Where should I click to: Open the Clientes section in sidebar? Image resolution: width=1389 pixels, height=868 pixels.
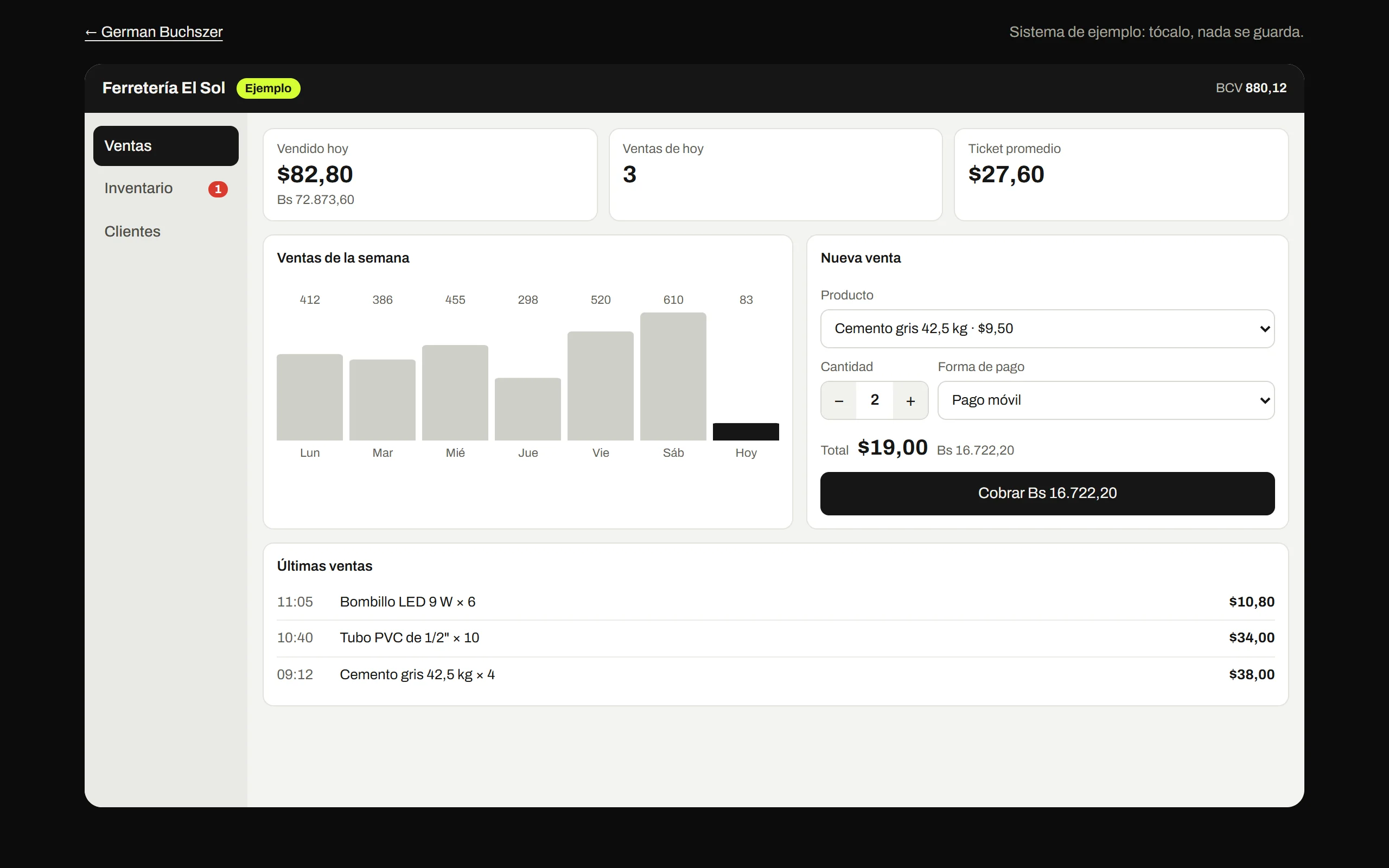(165, 231)
